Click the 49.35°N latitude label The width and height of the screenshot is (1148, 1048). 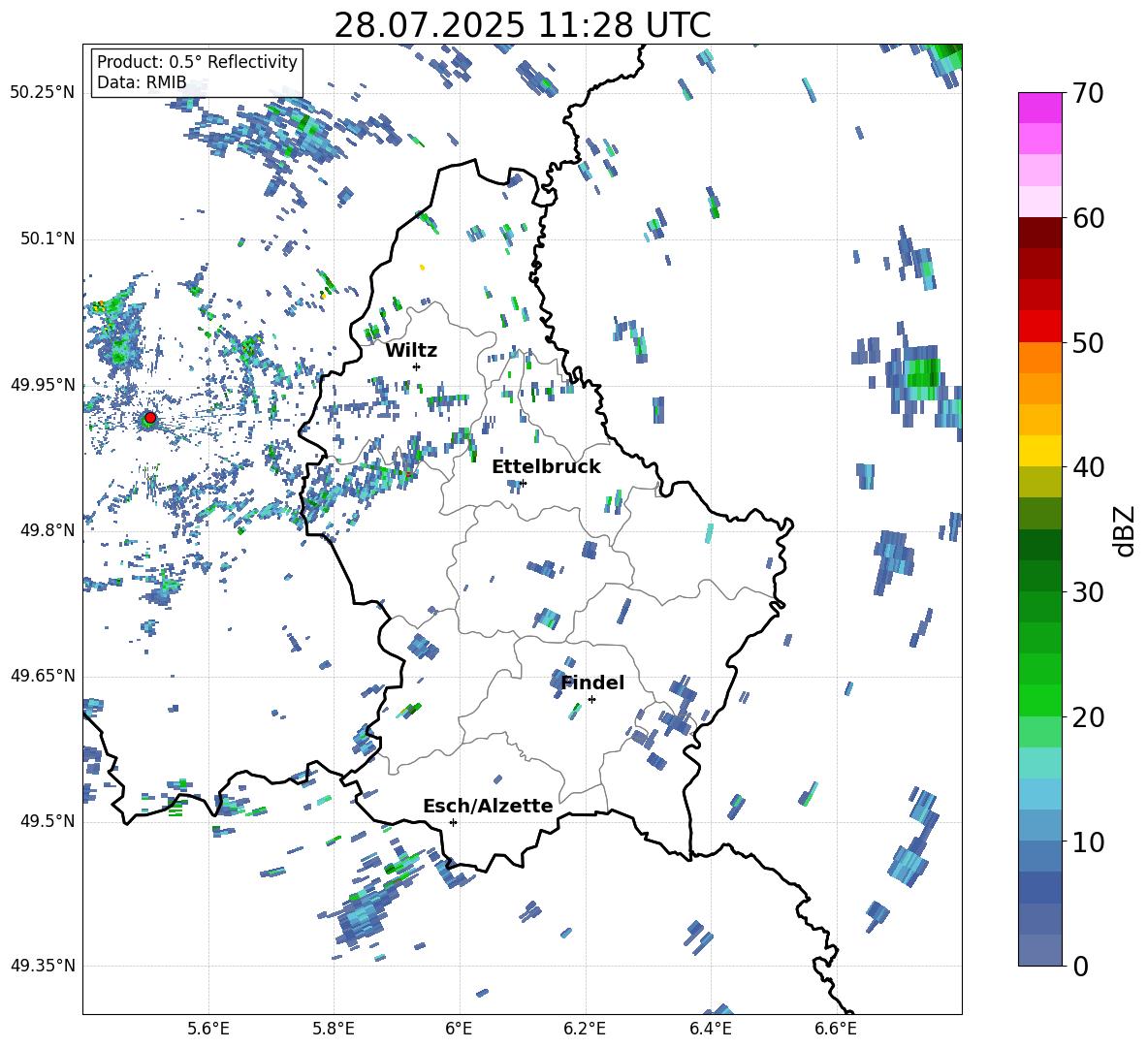click(43, 966)
